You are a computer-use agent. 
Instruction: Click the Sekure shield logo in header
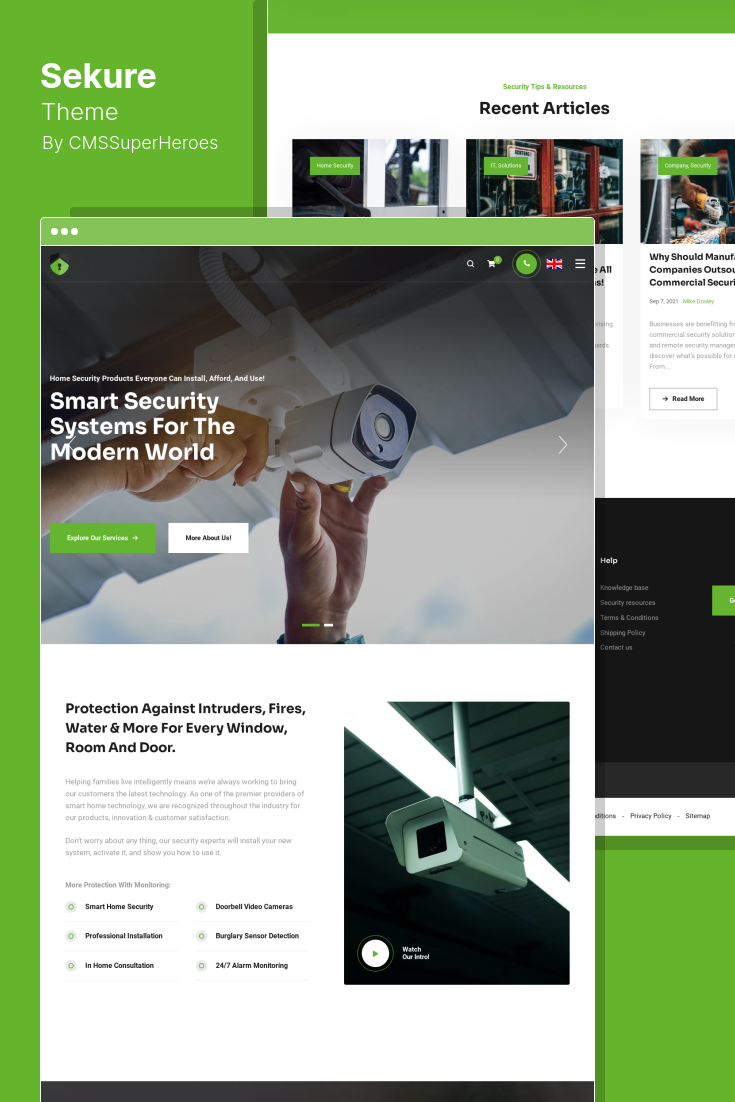(60, 265)
